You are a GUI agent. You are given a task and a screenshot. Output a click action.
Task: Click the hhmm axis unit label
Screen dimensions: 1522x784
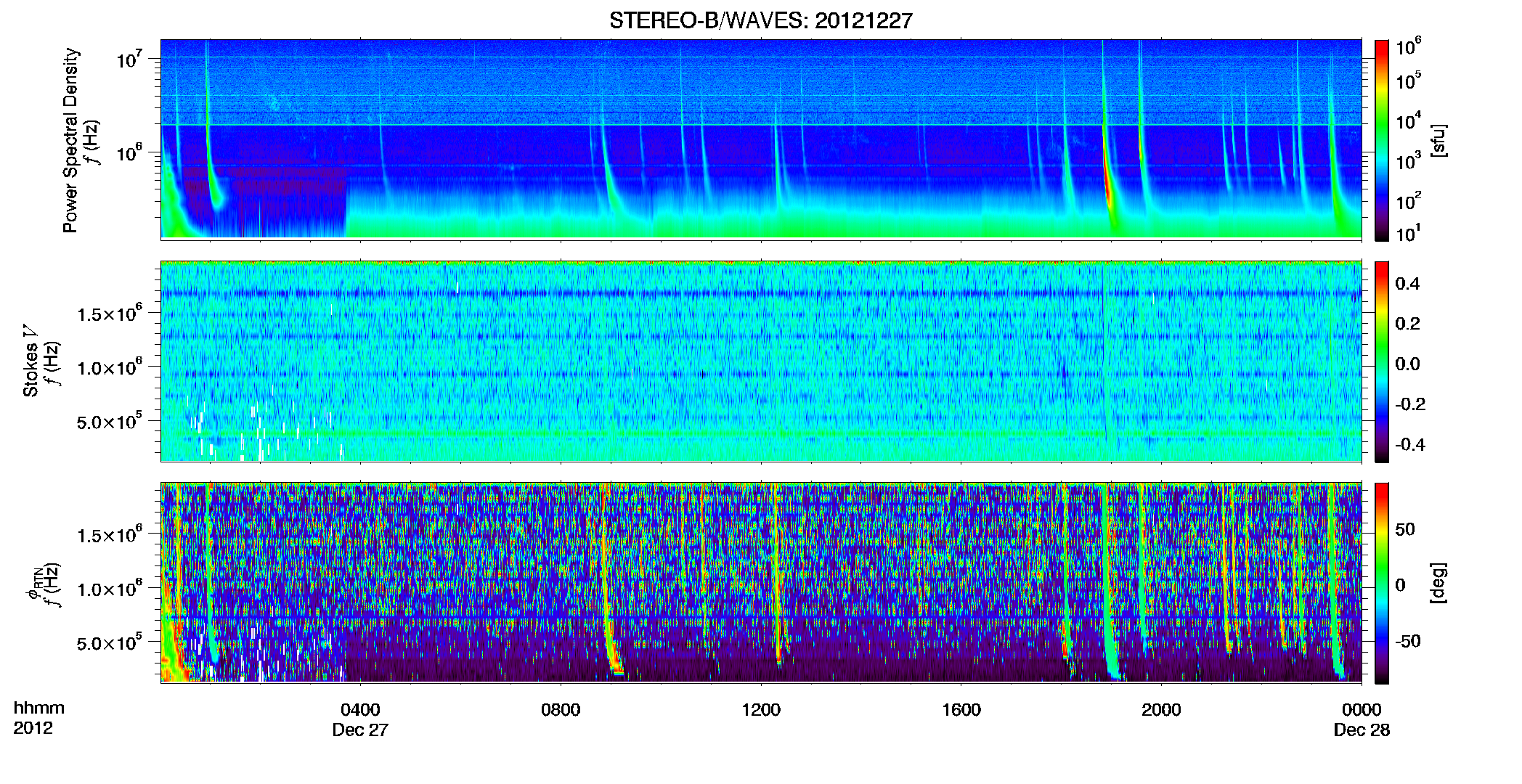(39, 708)
